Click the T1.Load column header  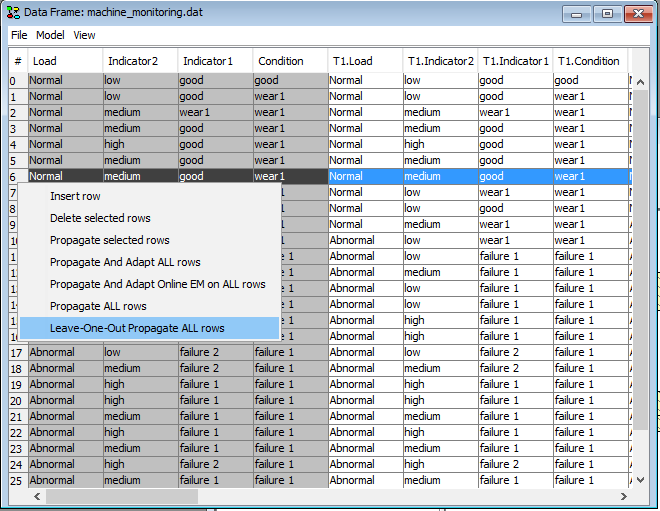click(x=365, y=61)
